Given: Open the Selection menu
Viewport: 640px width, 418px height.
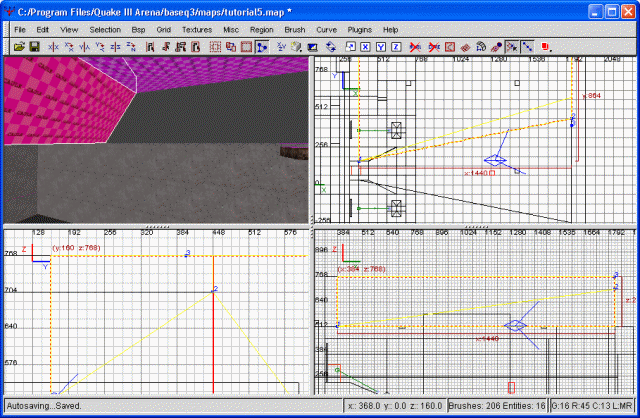Looking at the screenshot, I should click(105, 30).
